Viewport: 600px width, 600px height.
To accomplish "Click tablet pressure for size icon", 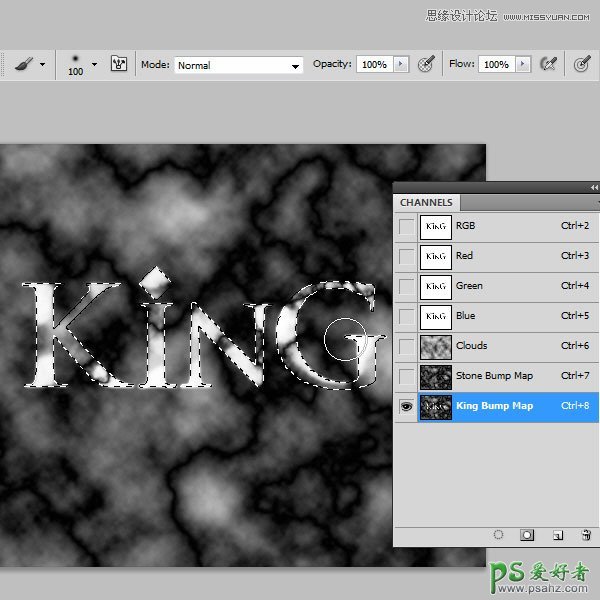I will pyautogui.click(x=581, y=64).
